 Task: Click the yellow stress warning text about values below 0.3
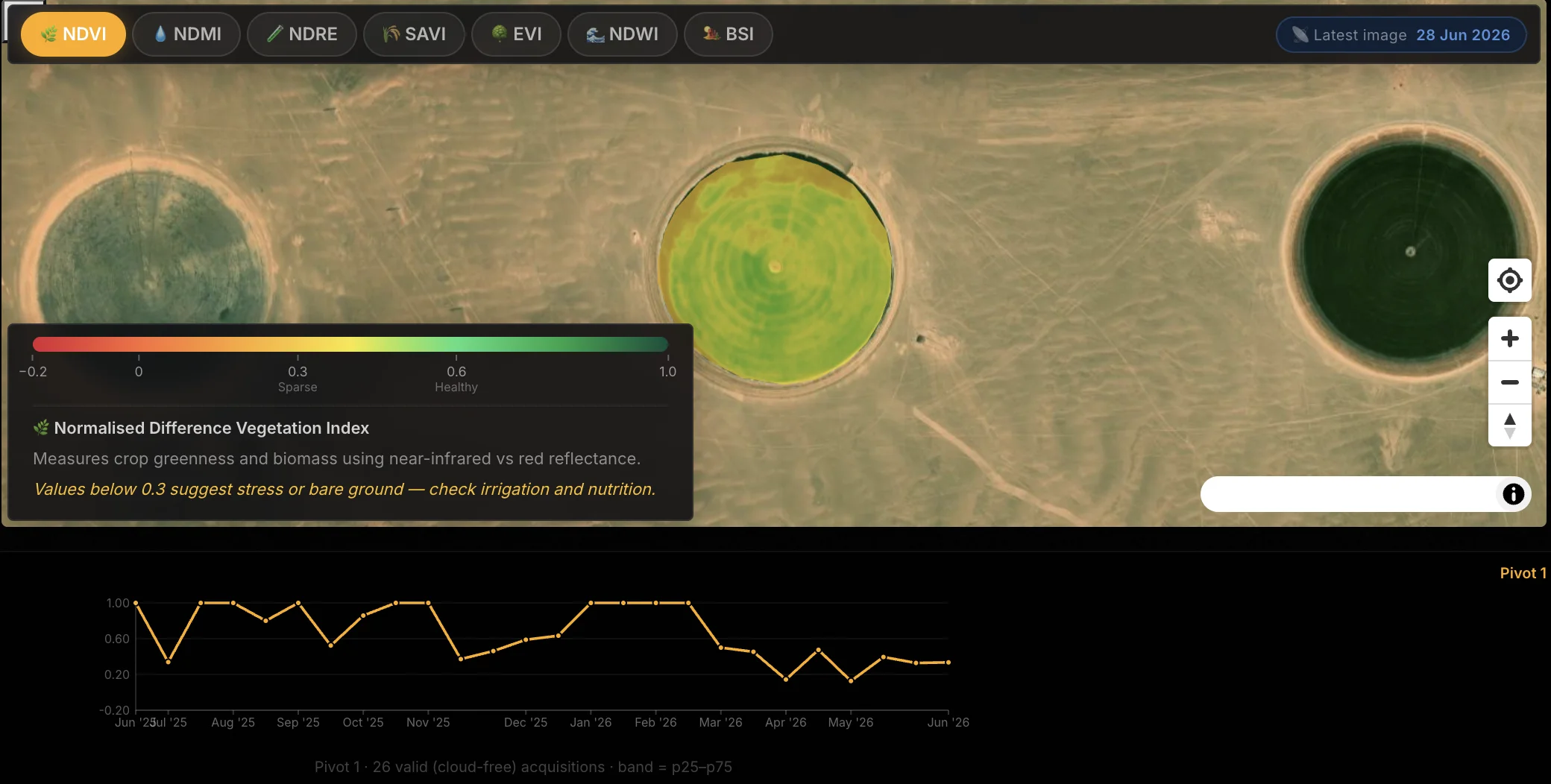[345, 489]
